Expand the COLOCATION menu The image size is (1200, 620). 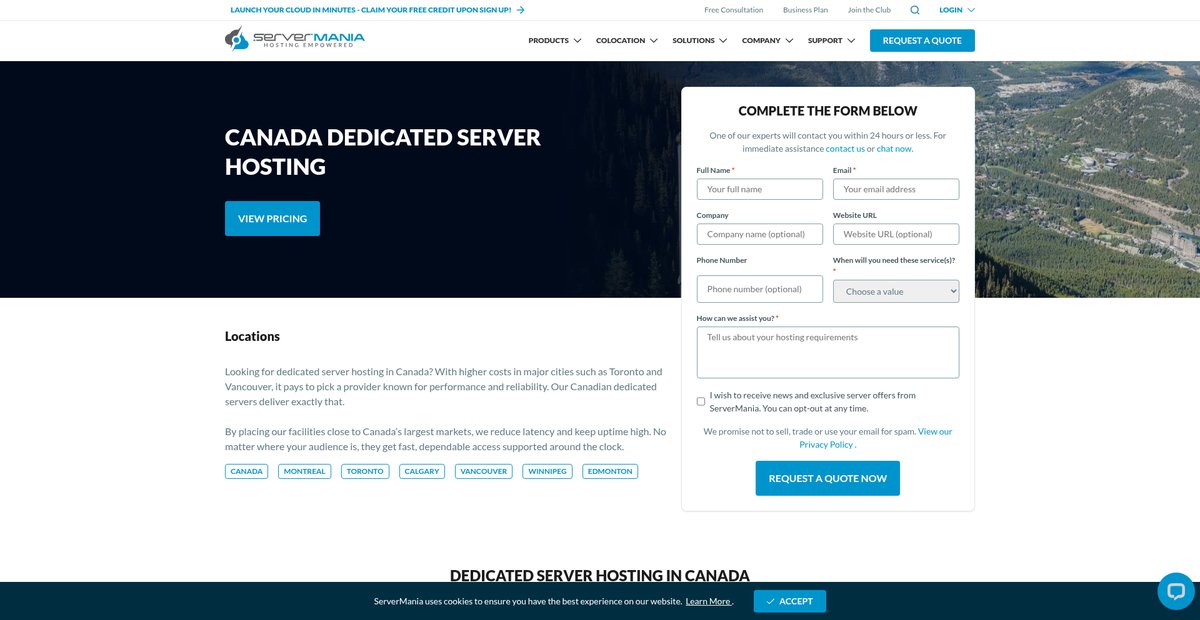(626, 41)
